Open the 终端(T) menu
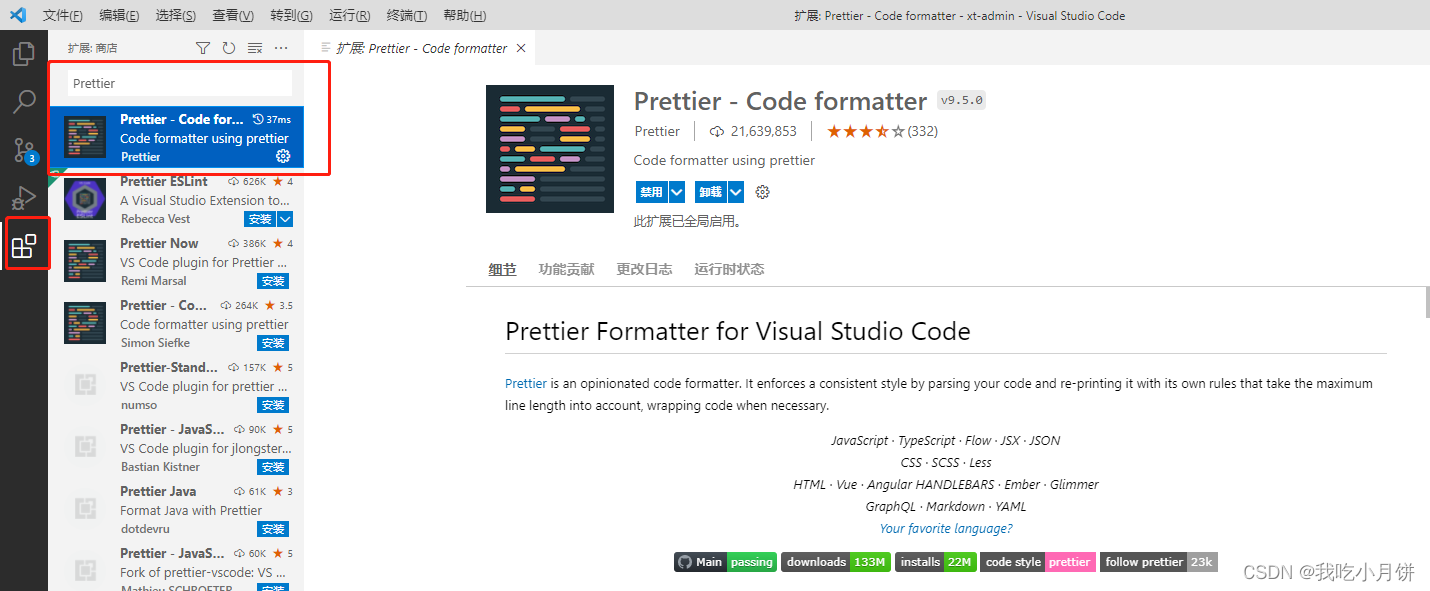1430x591 pixels. point(406,16)
